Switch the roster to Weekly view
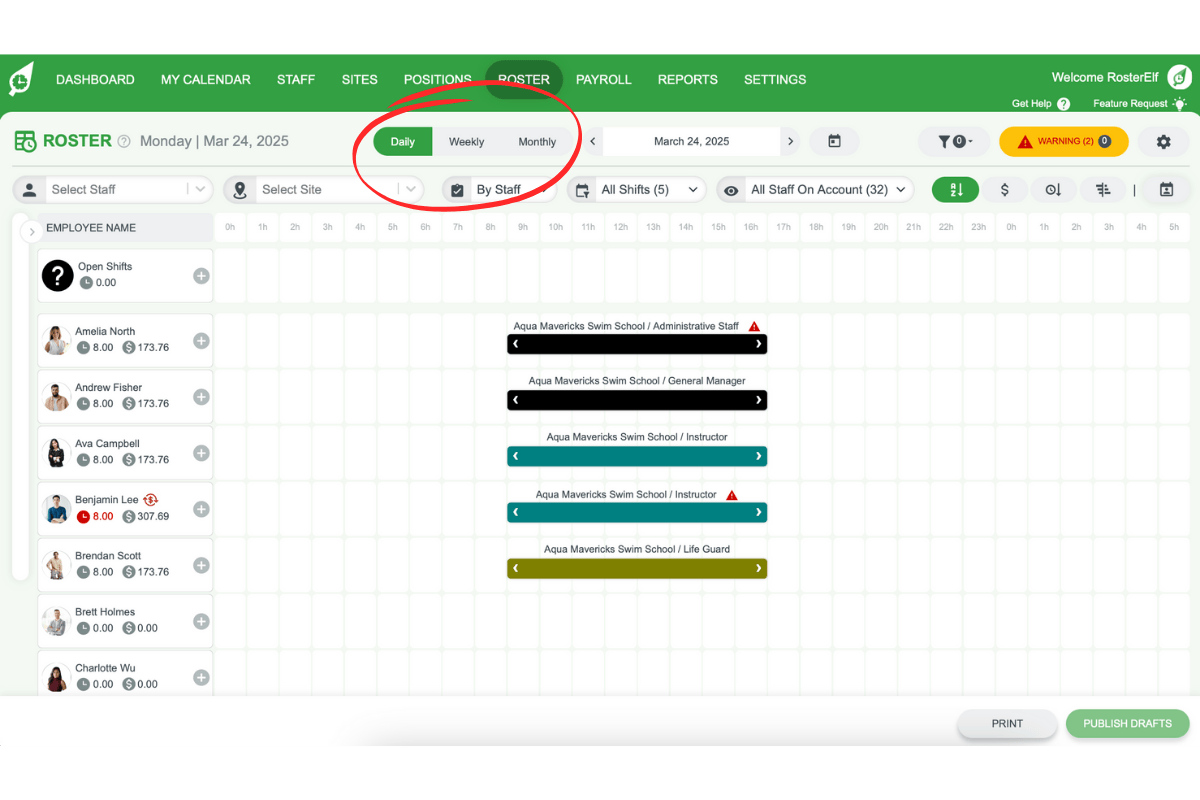 pos(466,141)
